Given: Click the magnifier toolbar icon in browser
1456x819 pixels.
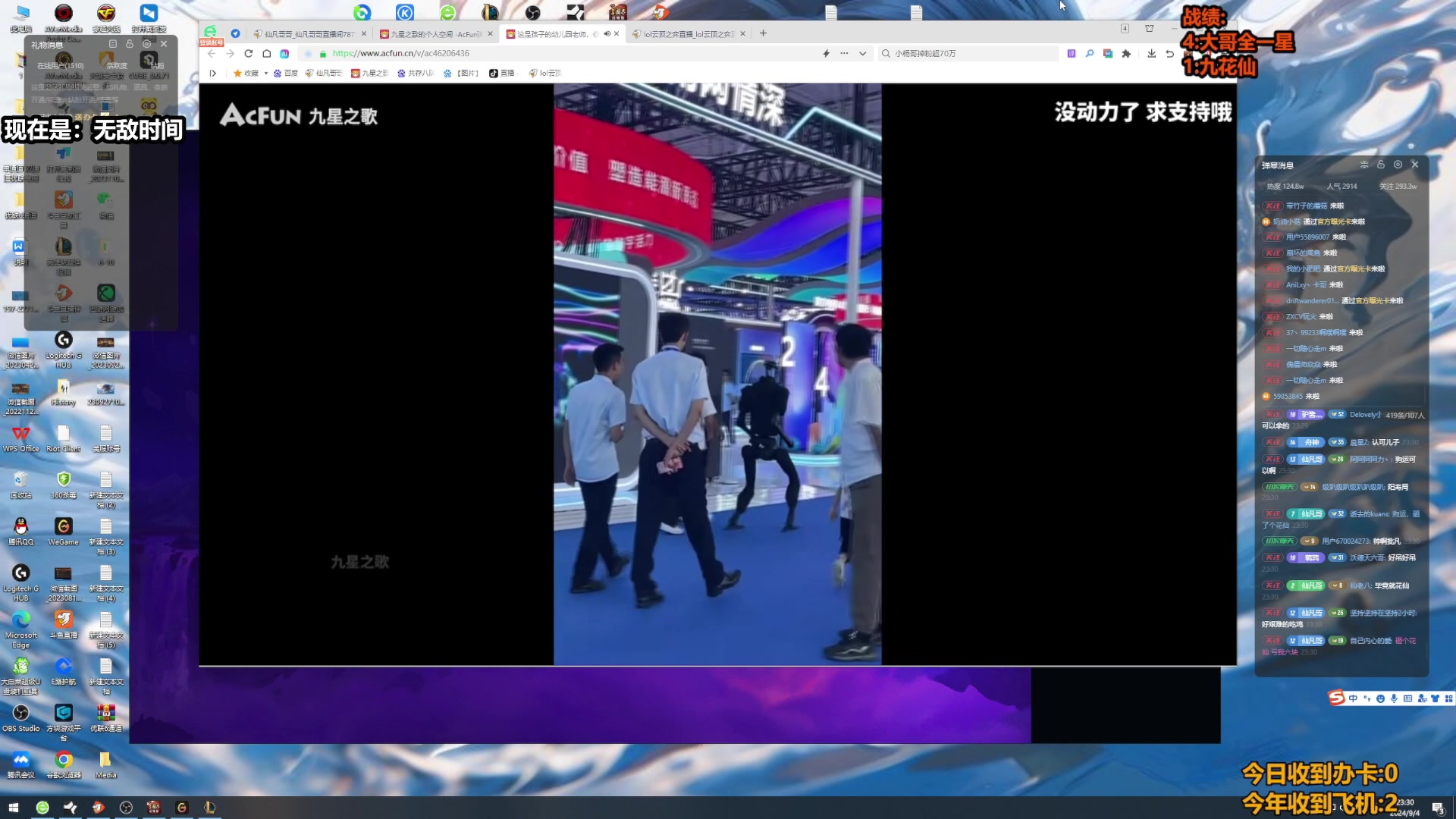Looking at the screenshot, I should 1090,54.
